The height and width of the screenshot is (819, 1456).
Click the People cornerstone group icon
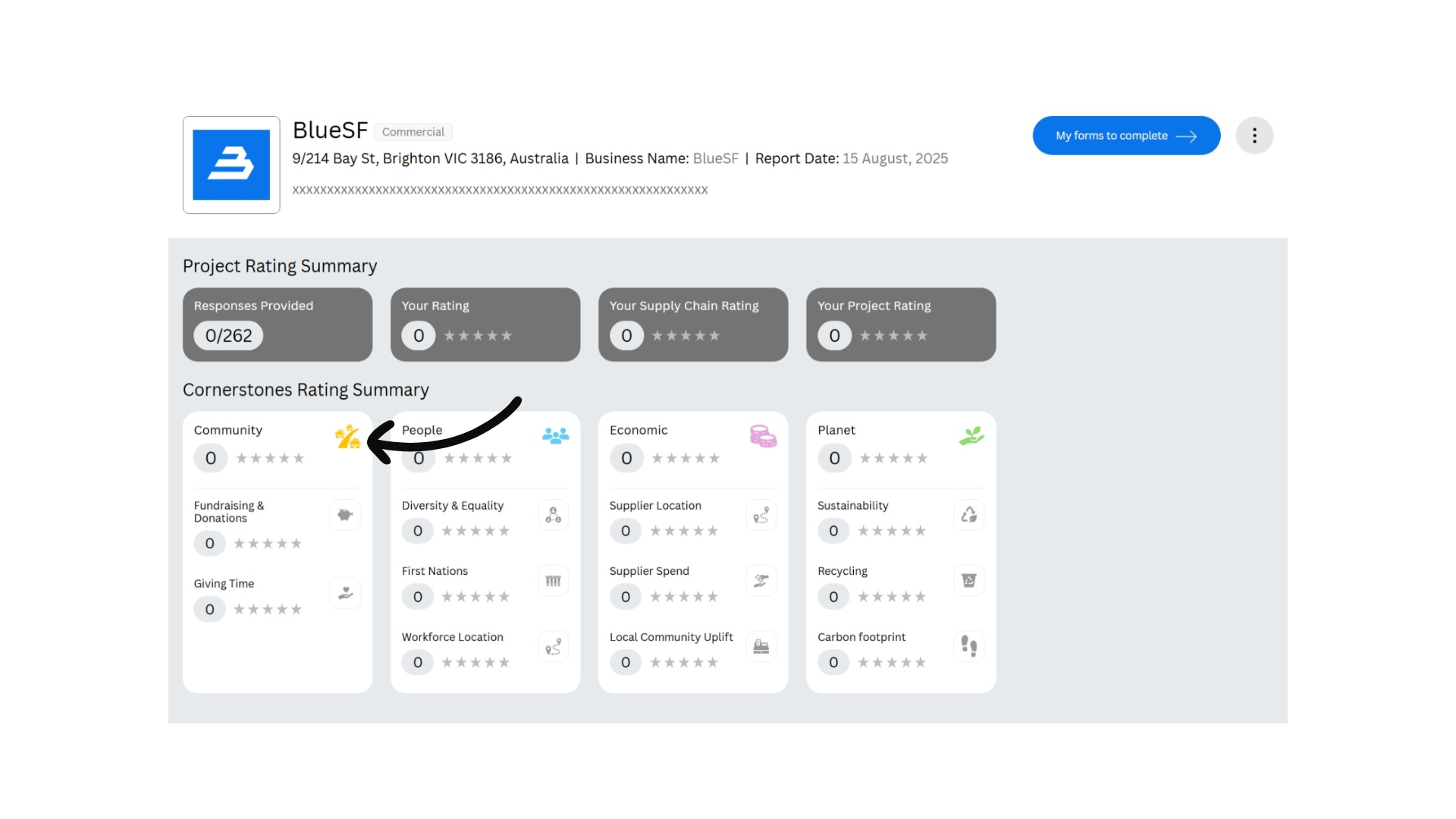pyautogui.click(x=556, y=435)
